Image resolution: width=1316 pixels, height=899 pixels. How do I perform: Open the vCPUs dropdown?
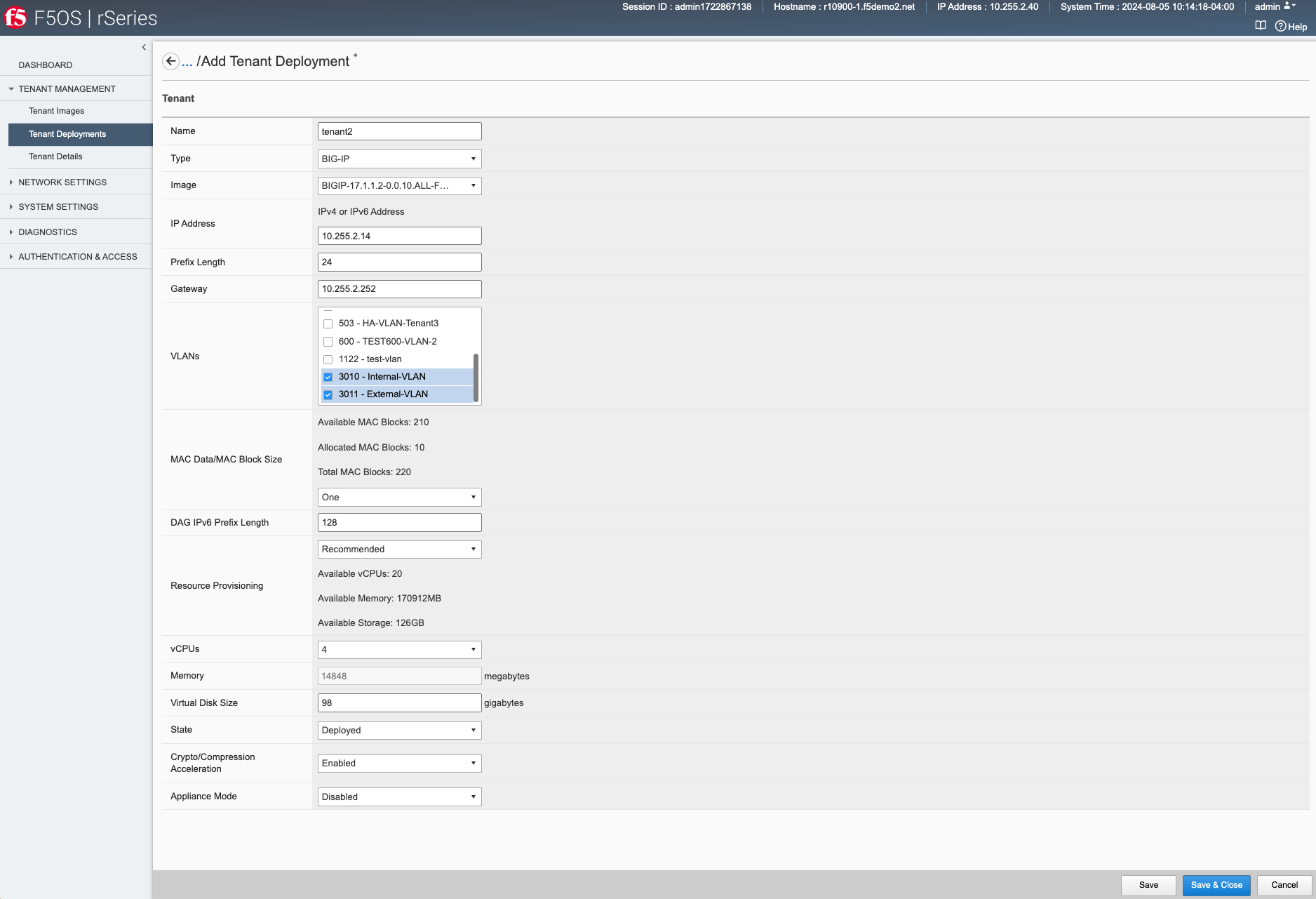(399, 649)
